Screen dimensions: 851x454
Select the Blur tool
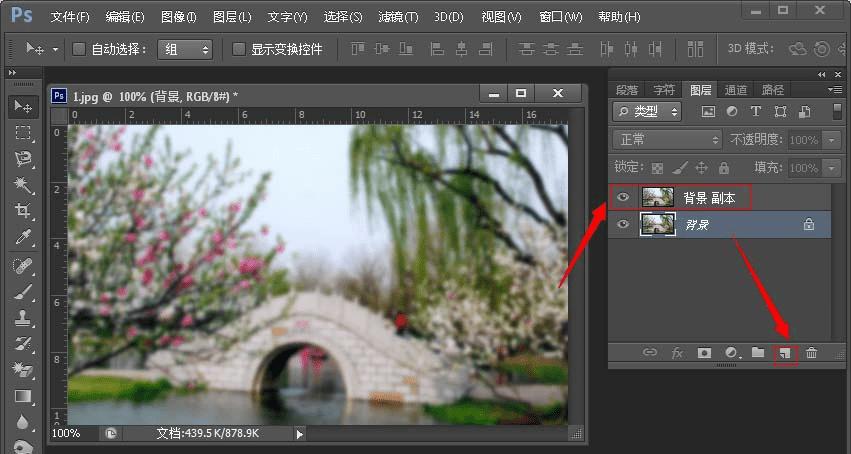point(23,422)
